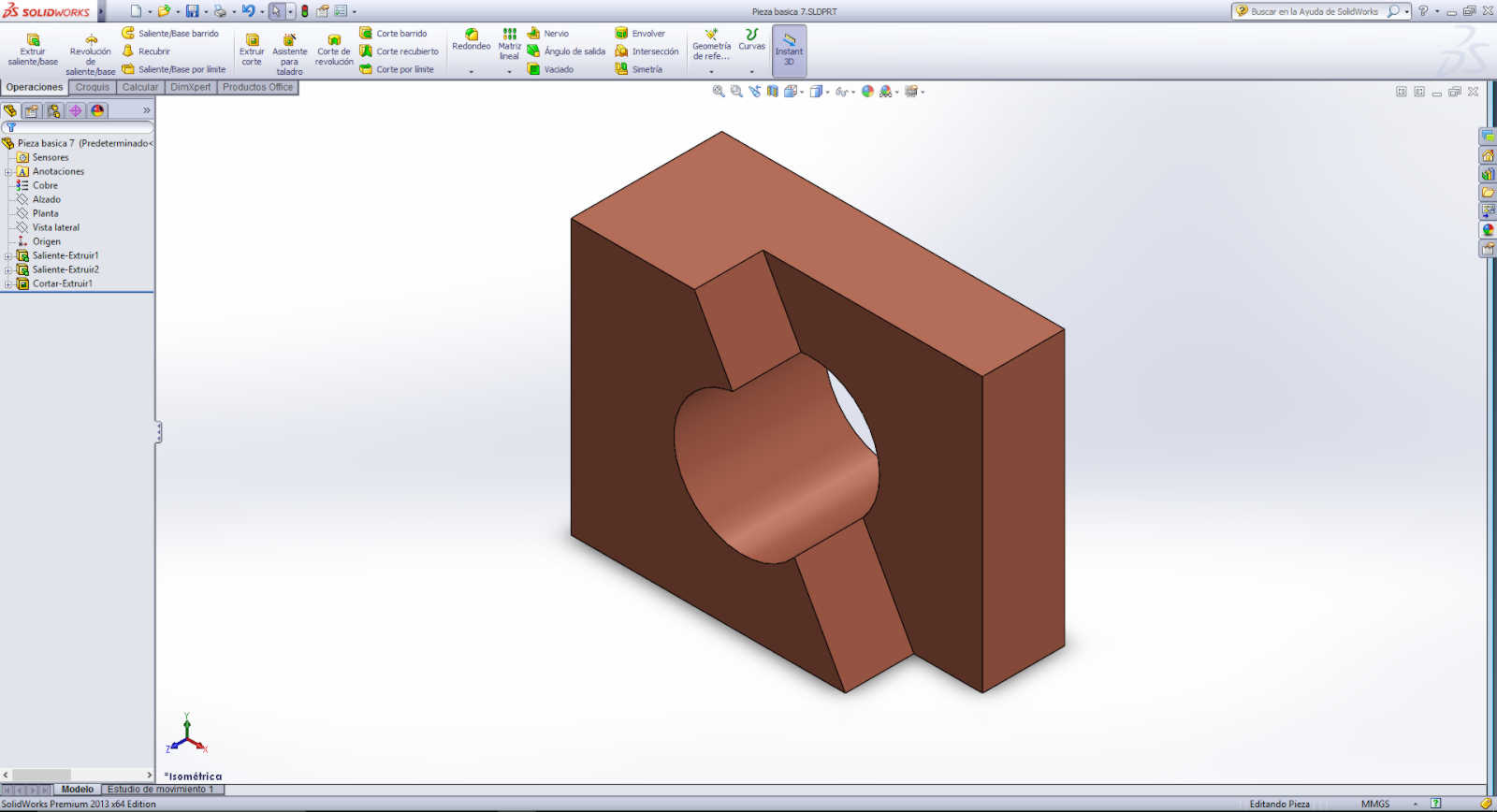Screen dimensions: 1497x812
Task: Select the Nervio rib tool
Action: pyautogui.click(x=548, y=34)
